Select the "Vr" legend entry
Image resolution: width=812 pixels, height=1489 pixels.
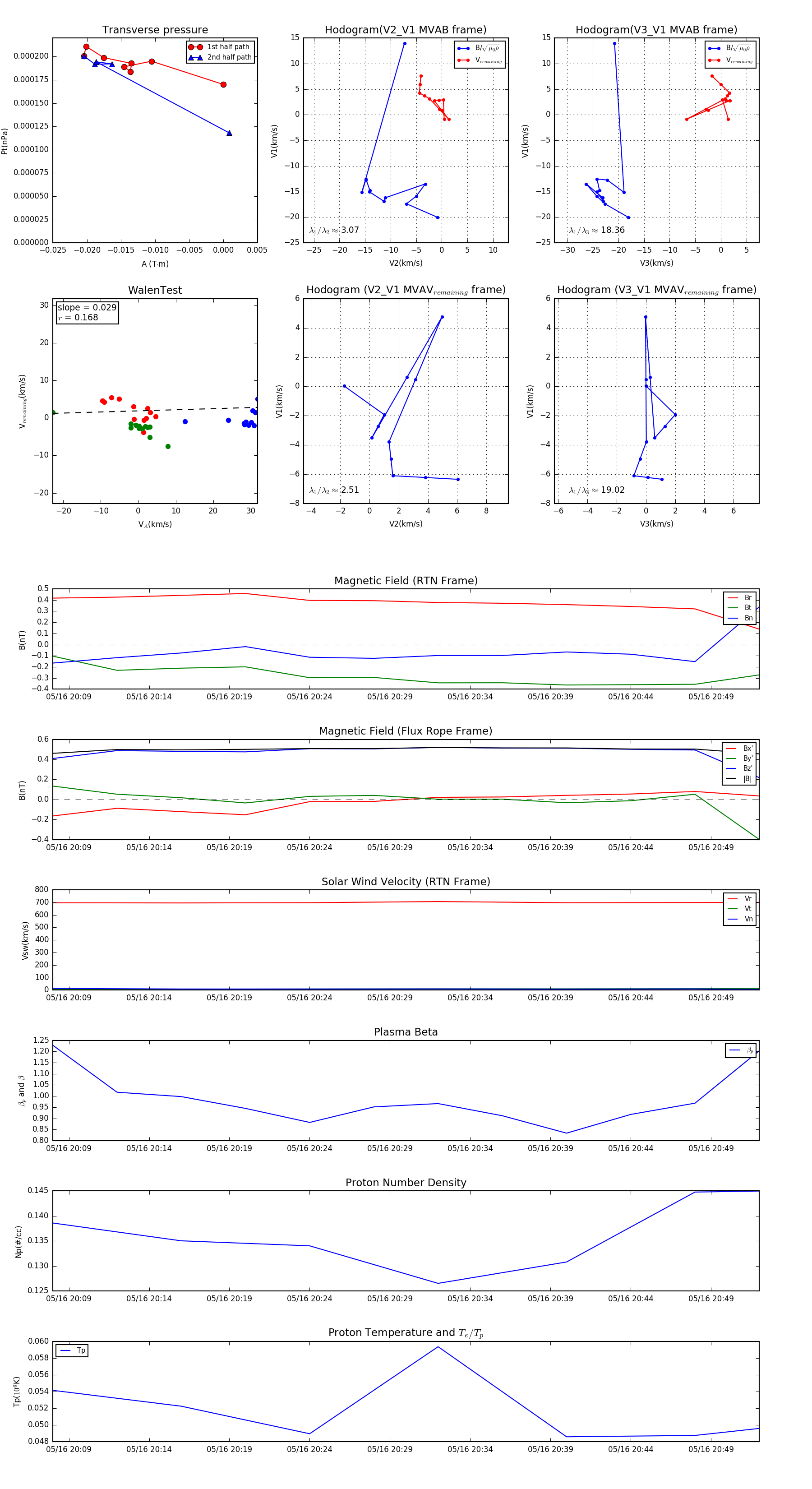coord(740,899)
